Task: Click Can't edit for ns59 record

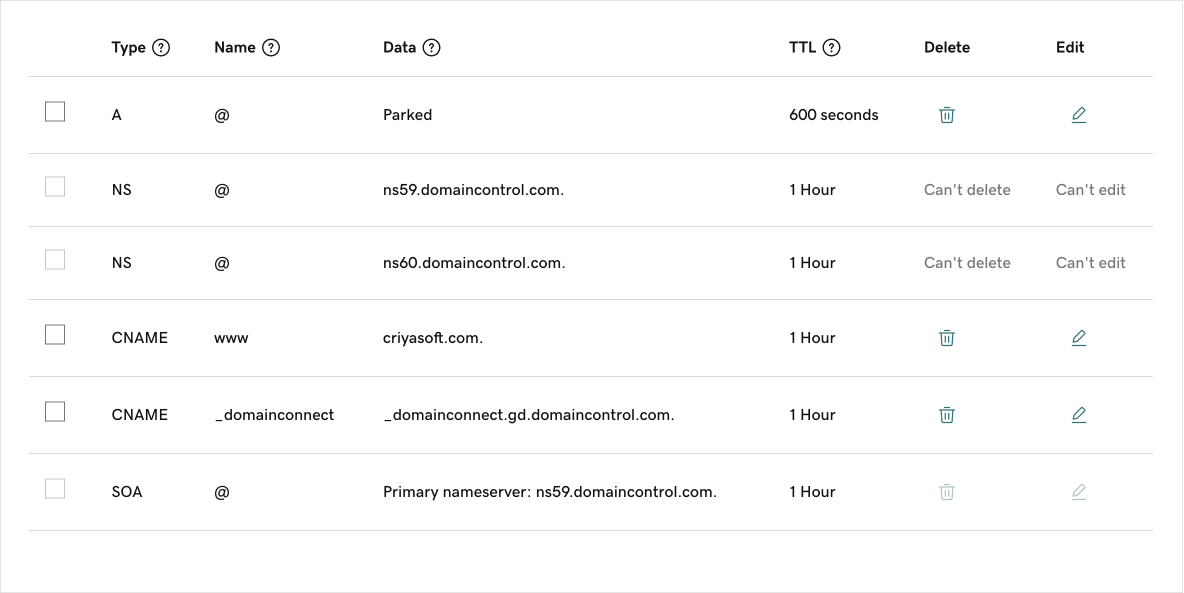Action: pyautogui.click(x=1091, y=190)
